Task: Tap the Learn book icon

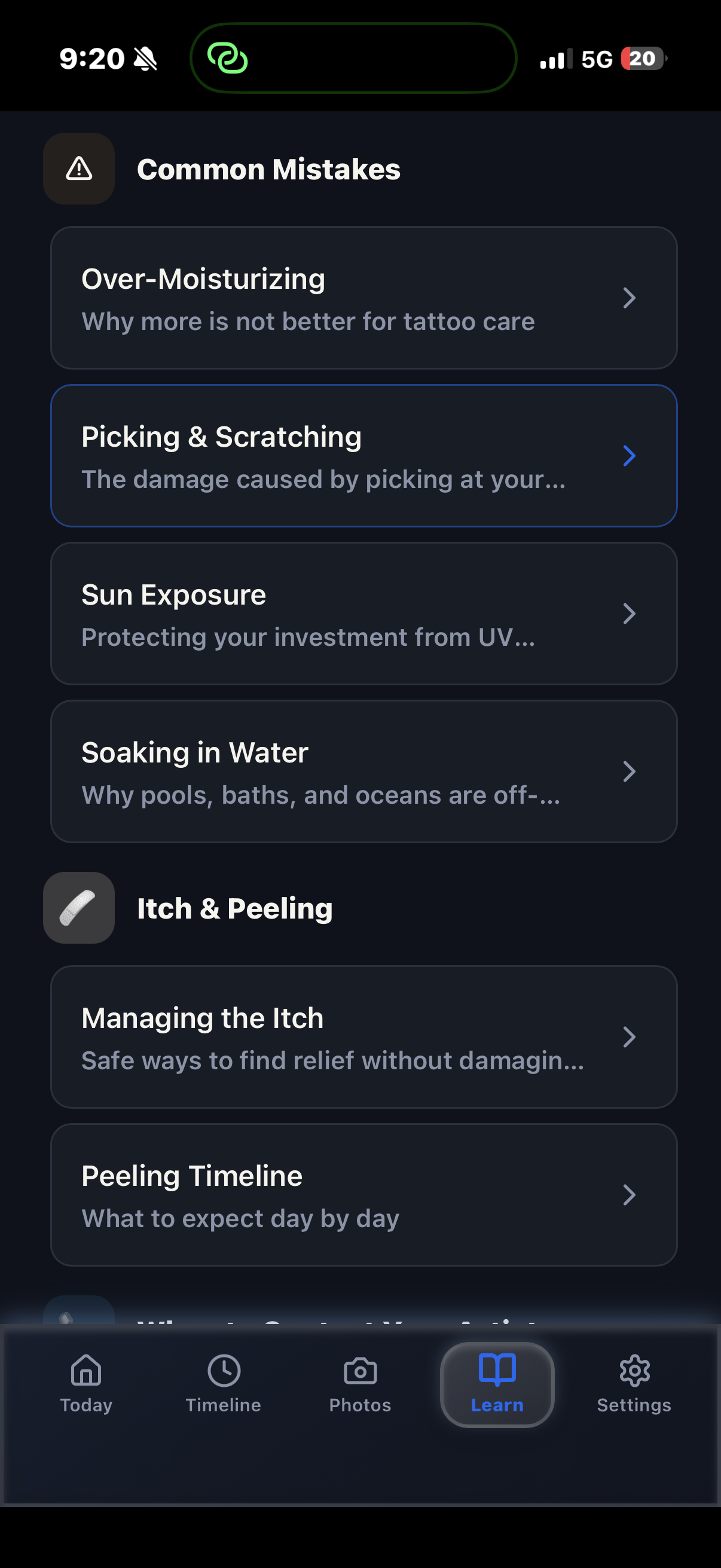Action: (497, 1370)
